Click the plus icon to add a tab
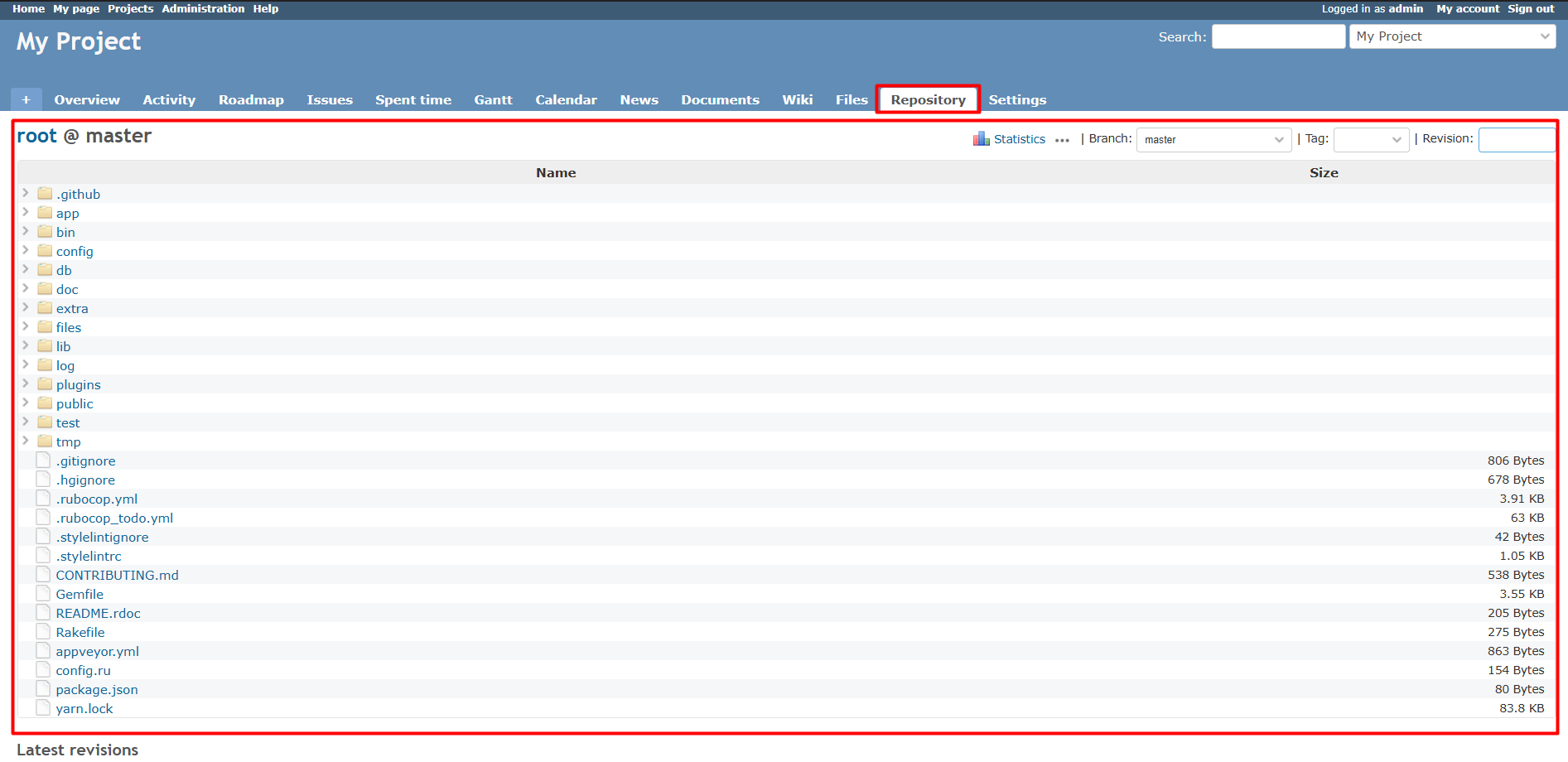1568x762 pixels. tap(26, 99)
